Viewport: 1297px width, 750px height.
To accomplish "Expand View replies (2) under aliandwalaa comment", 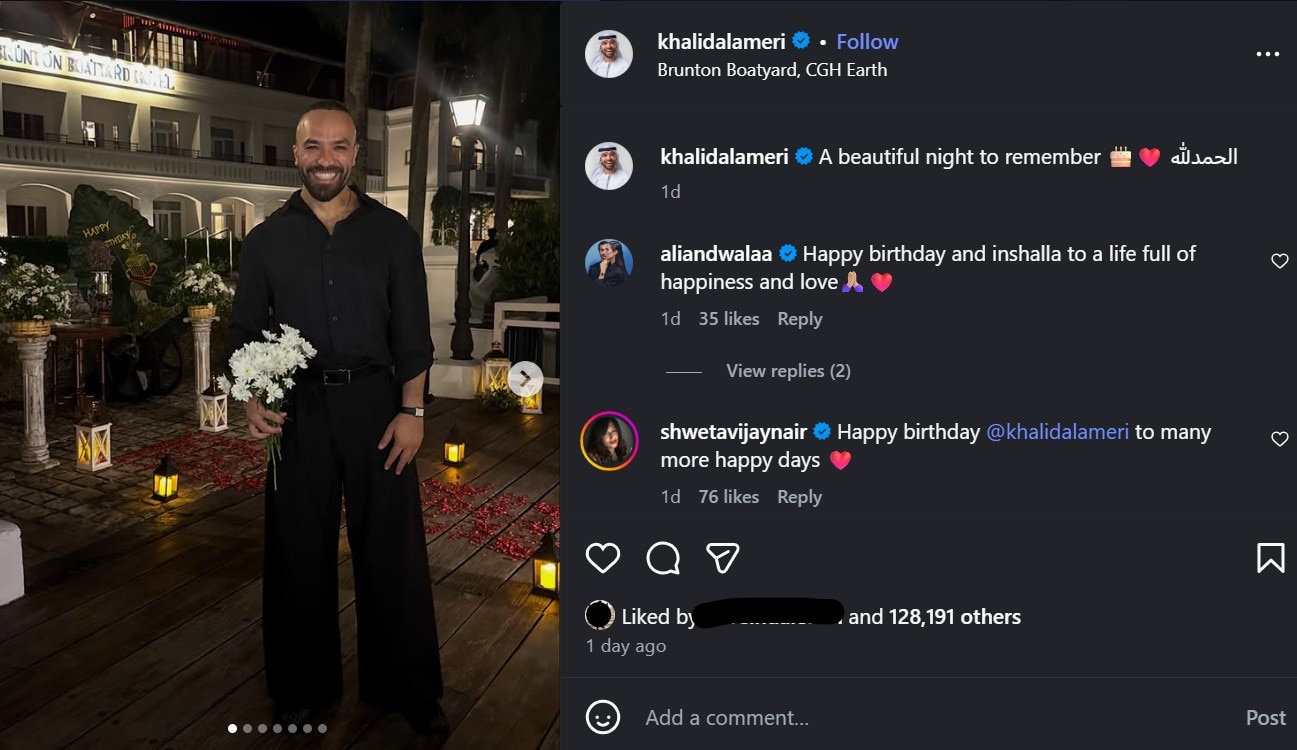I will 788,371.
